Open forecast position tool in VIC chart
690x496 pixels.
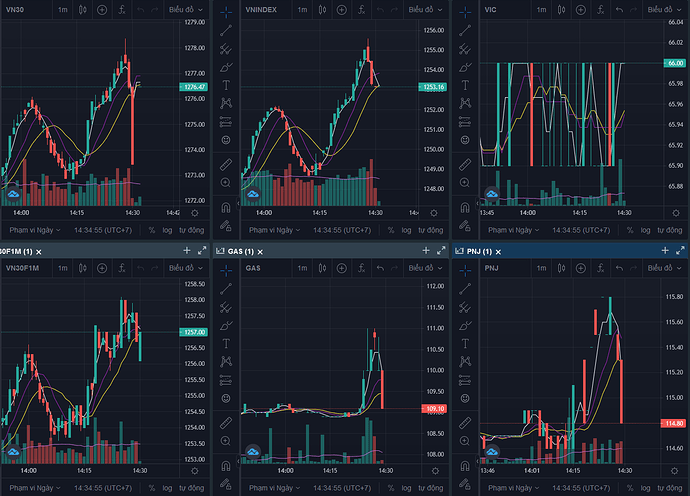click(x=465, y=122)
